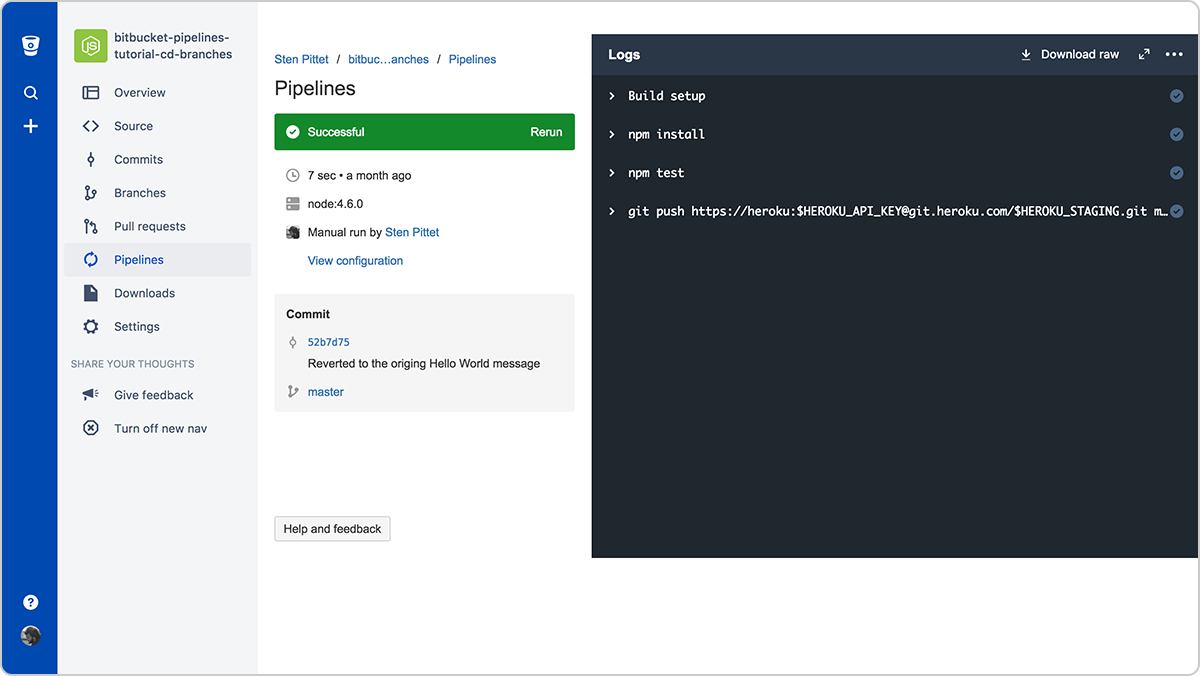This screenshot has width=1200, height=676.
Task: Click the plus icon to create something new
Action: click(x=30, y=126)
